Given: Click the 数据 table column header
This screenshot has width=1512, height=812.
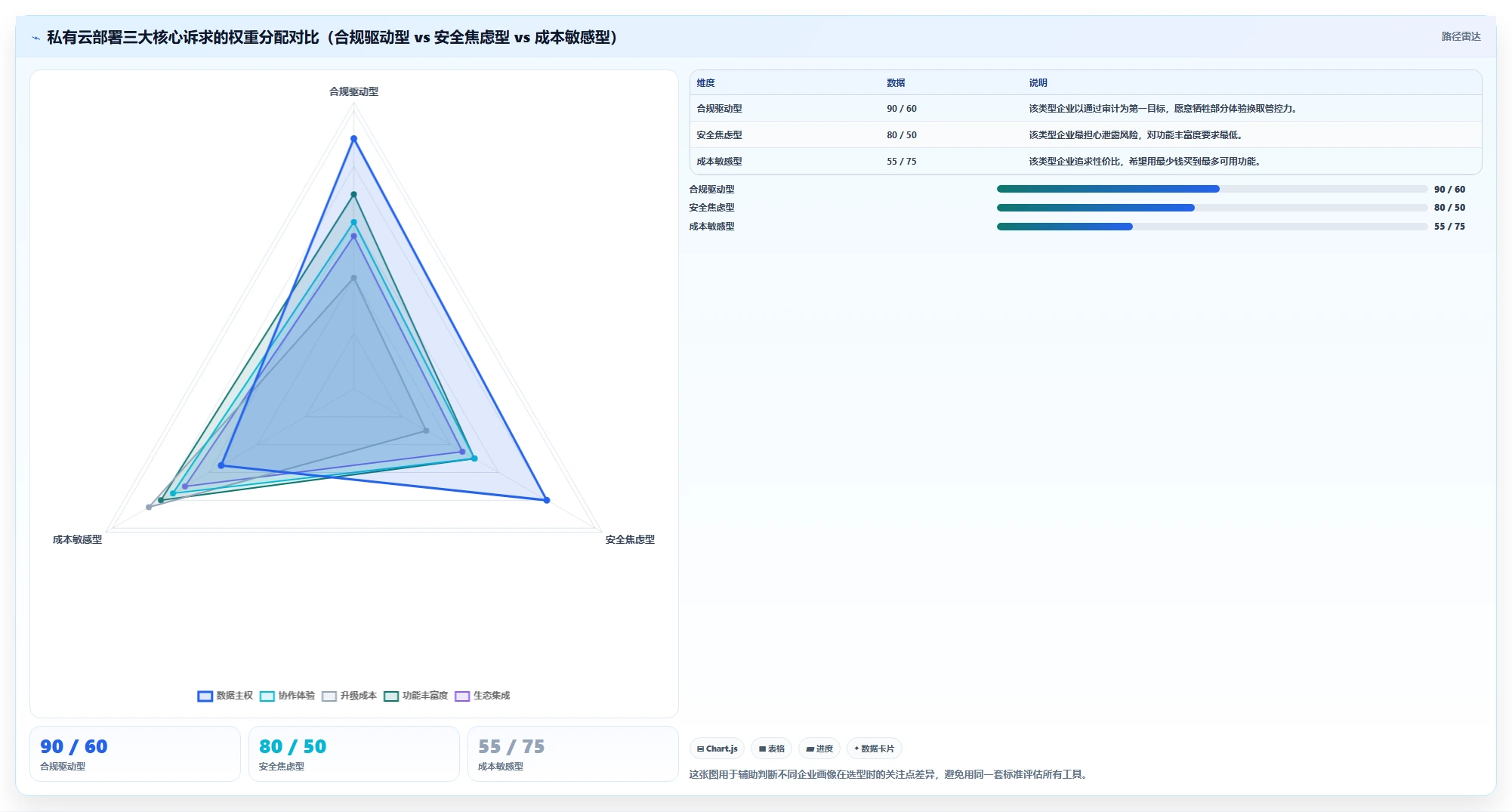Looking at the screenshot, I should point(896,83).
